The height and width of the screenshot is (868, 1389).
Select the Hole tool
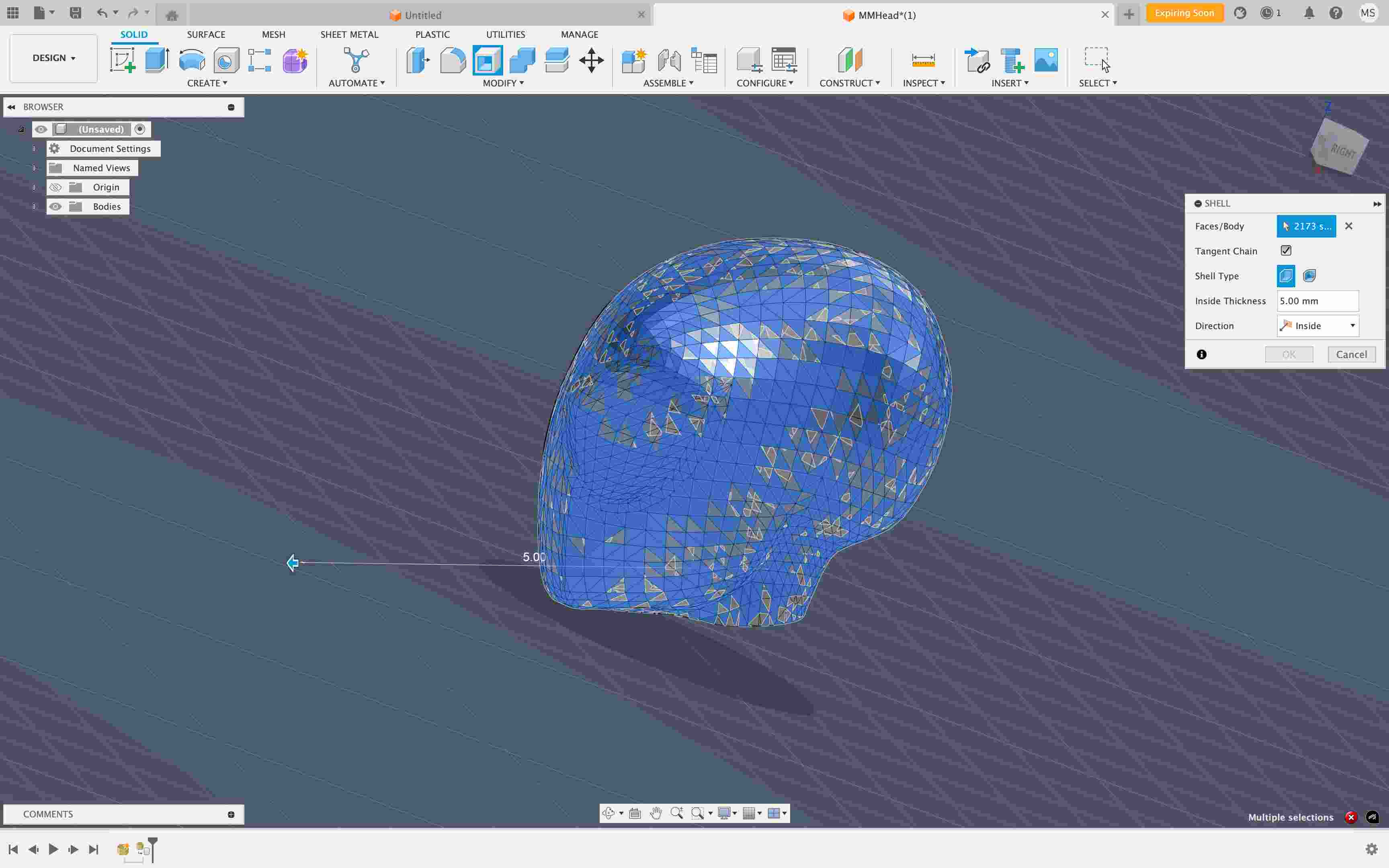[226, 60]
